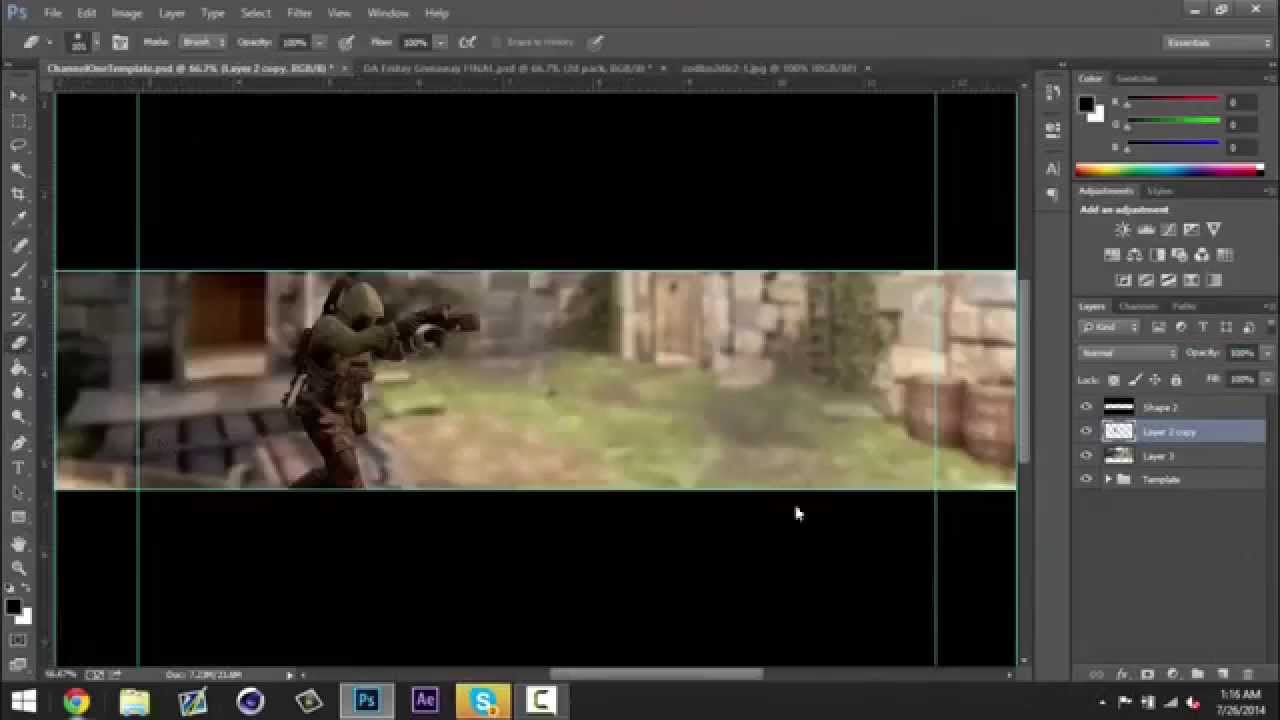The height and width of the screenshot is (720, 1280).
Task: Open the Window menu
Action: [x=388, y=13]
